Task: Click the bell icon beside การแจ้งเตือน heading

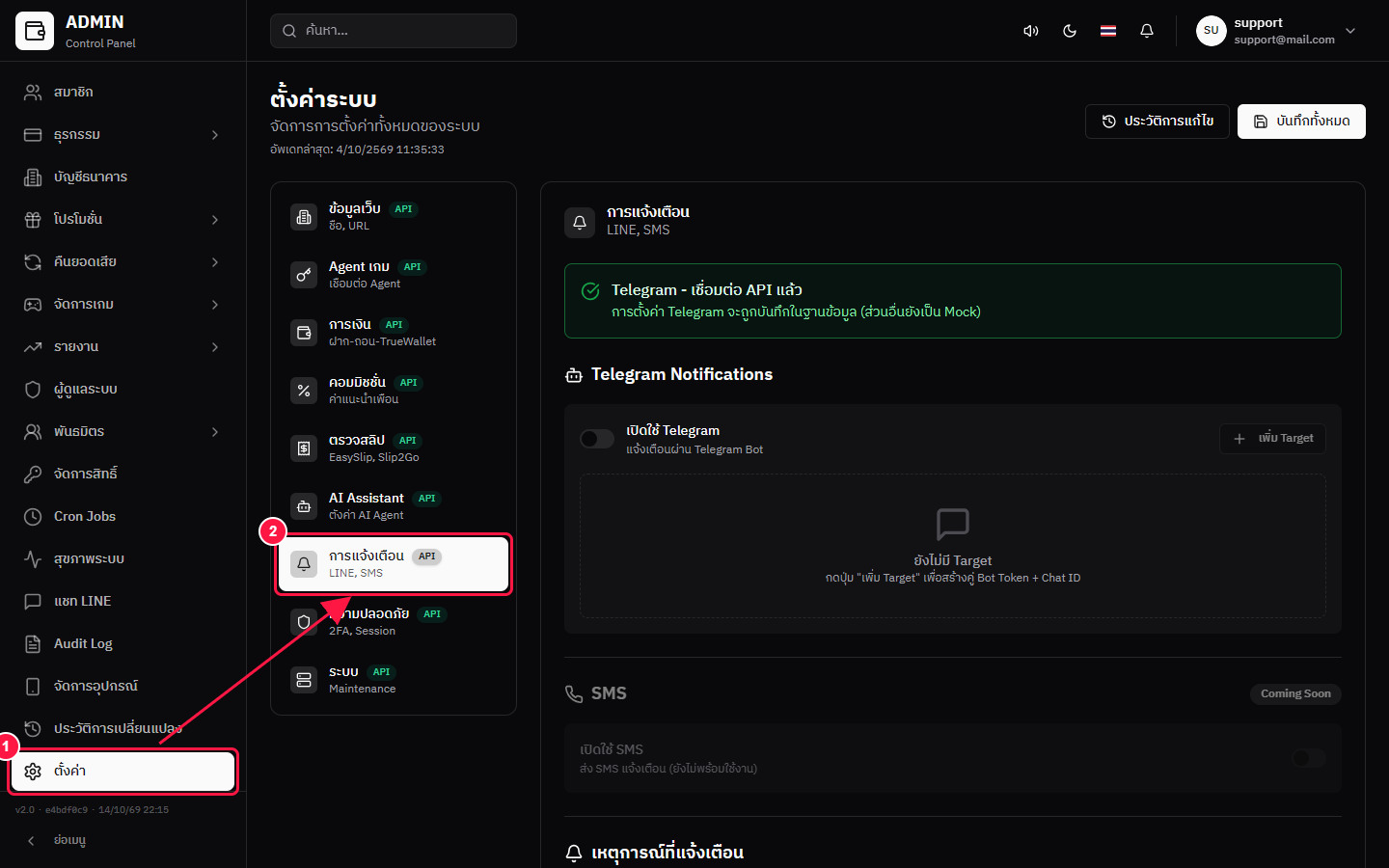Action: (x=580, y=222)
